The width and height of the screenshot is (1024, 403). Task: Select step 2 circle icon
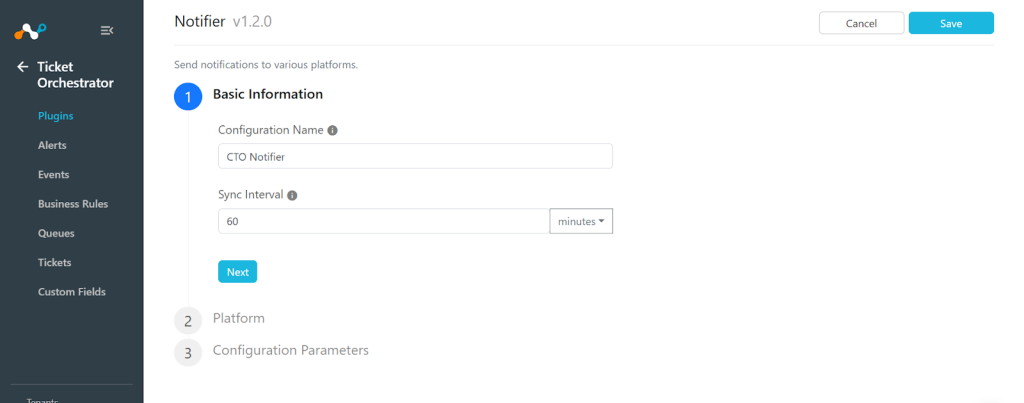click(x=188, y=321)
